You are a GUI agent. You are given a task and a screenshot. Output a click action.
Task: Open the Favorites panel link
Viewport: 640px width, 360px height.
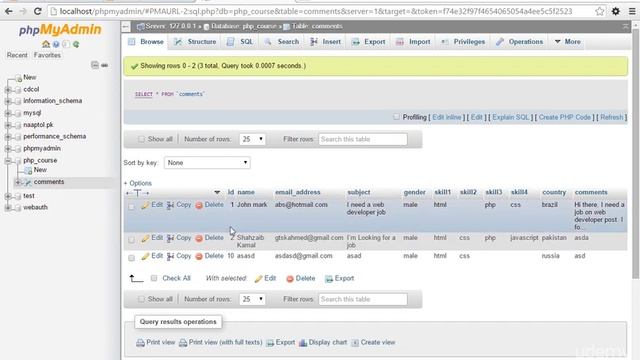click(47, 55)
